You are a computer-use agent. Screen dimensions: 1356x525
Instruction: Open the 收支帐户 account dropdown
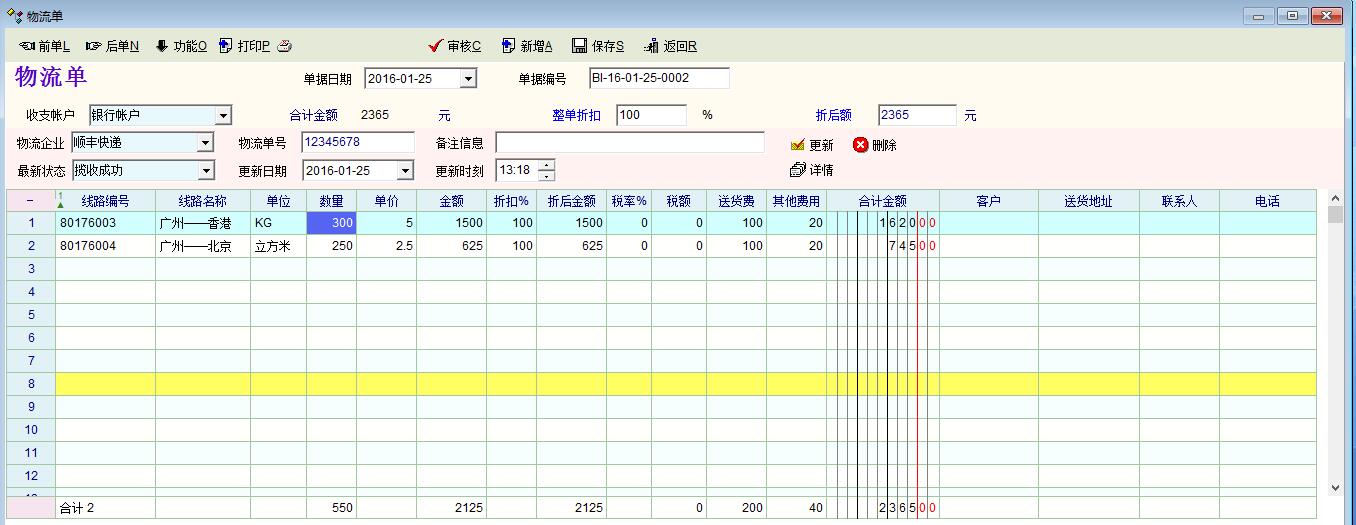[x=223, y=116]
